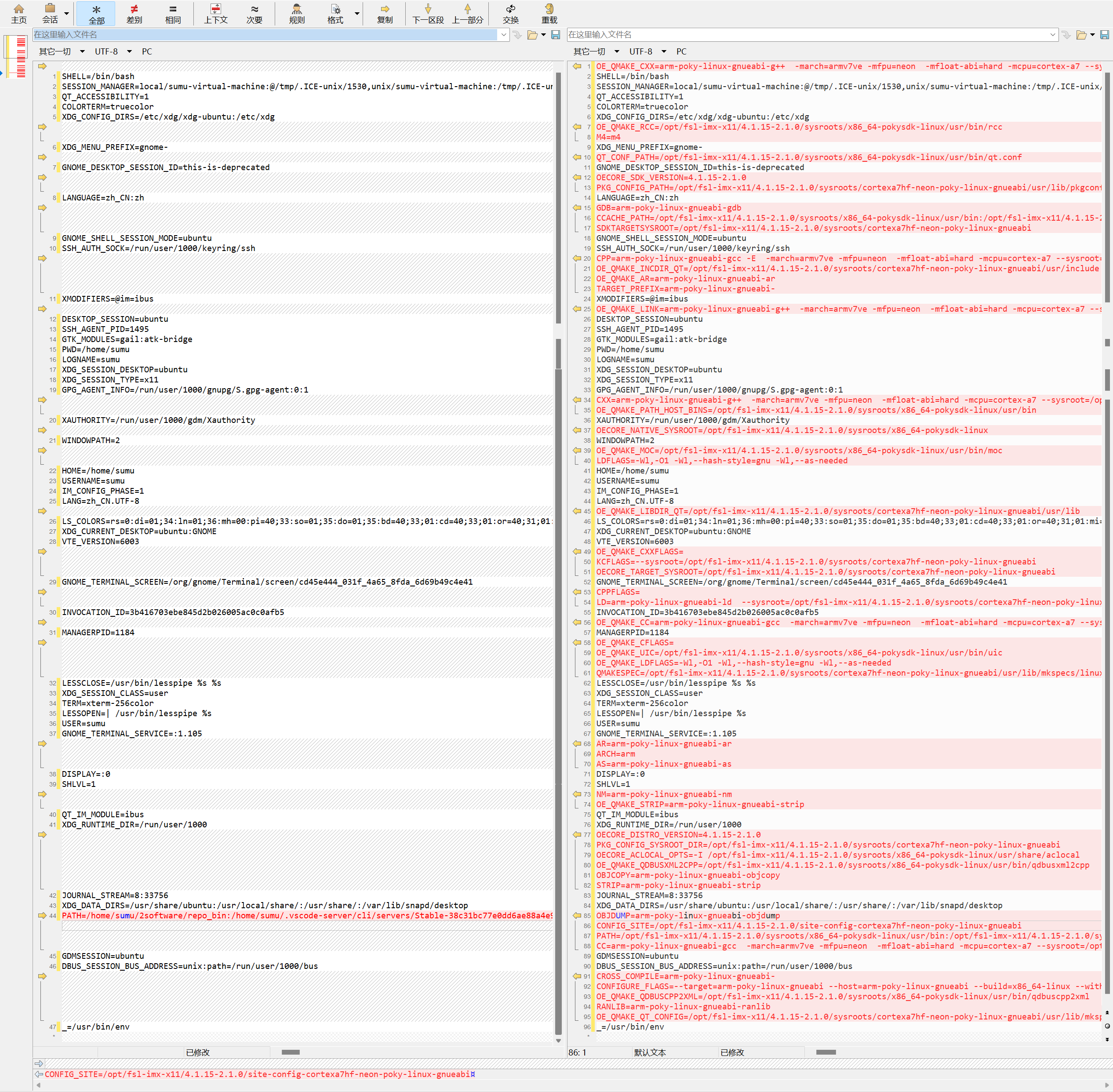Browse for a left-side file via folder icon
Screen dimensions: 1113x1092
click(x=532, y=35)
